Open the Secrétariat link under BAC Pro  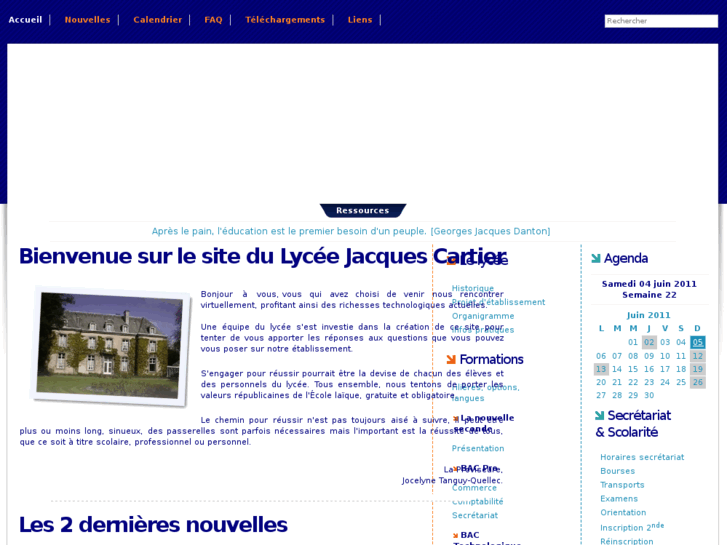[475, 515]
